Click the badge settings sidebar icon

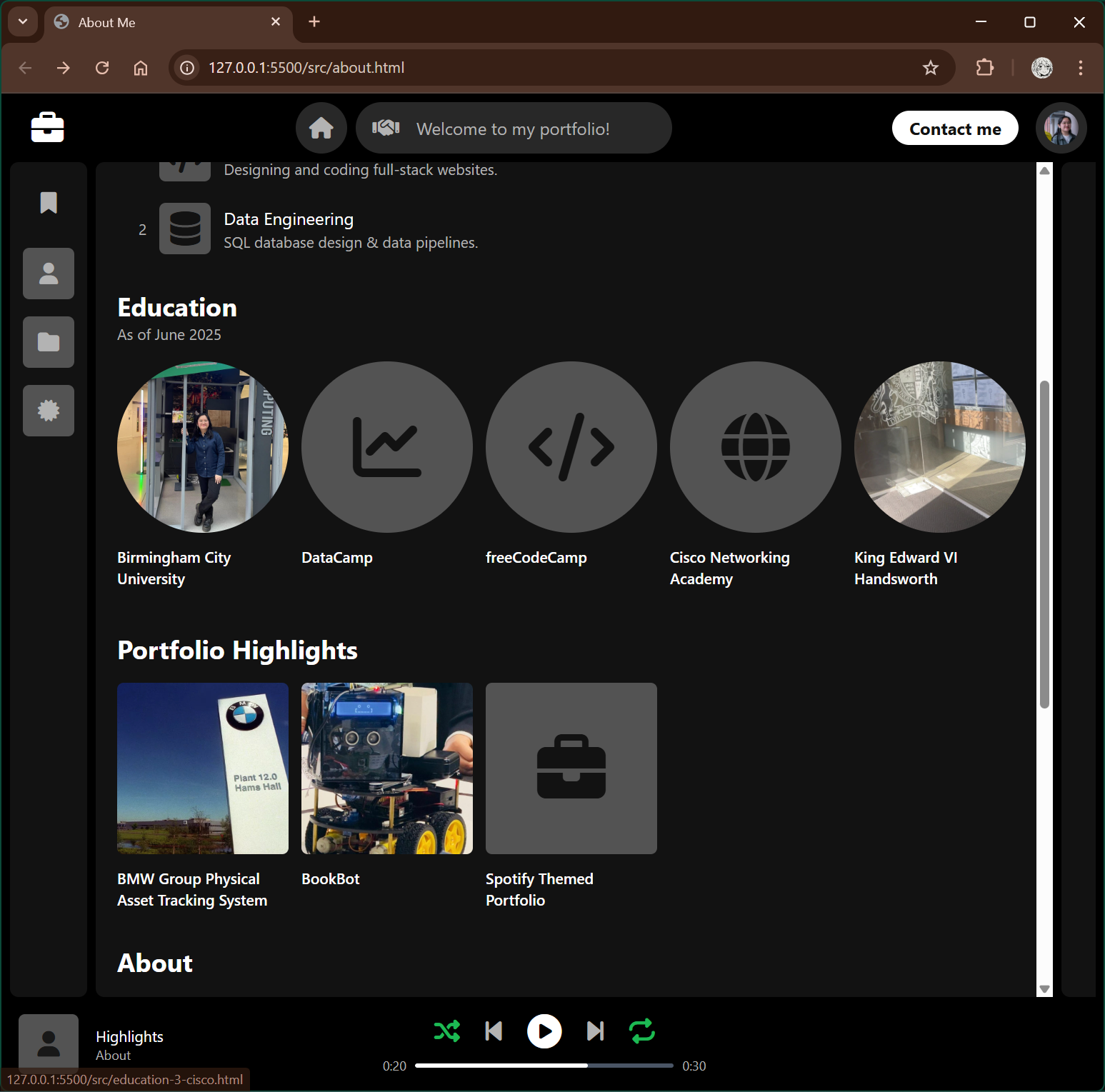(x=49, y=411)
